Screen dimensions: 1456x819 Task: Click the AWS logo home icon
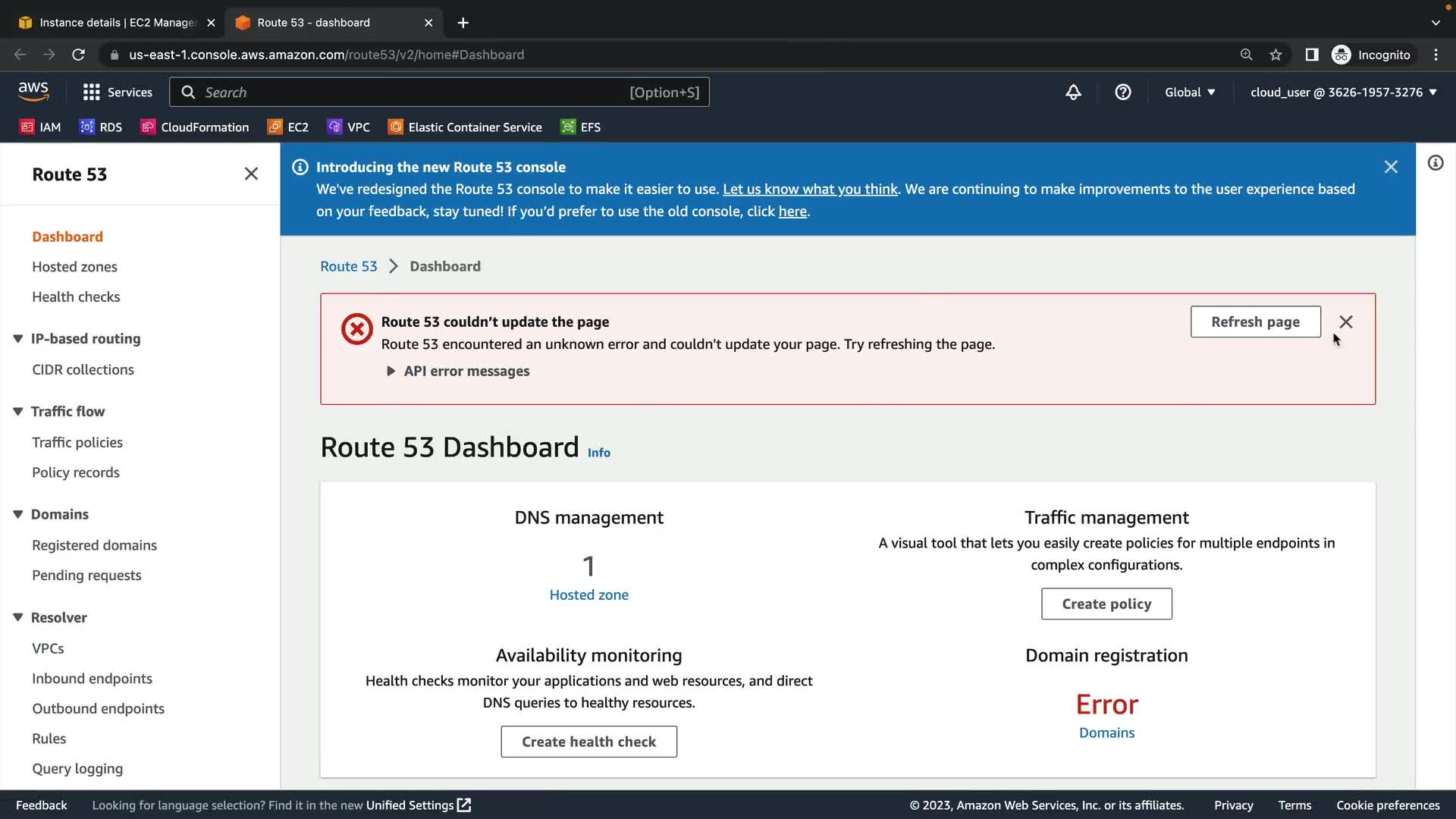coord(33,91)
